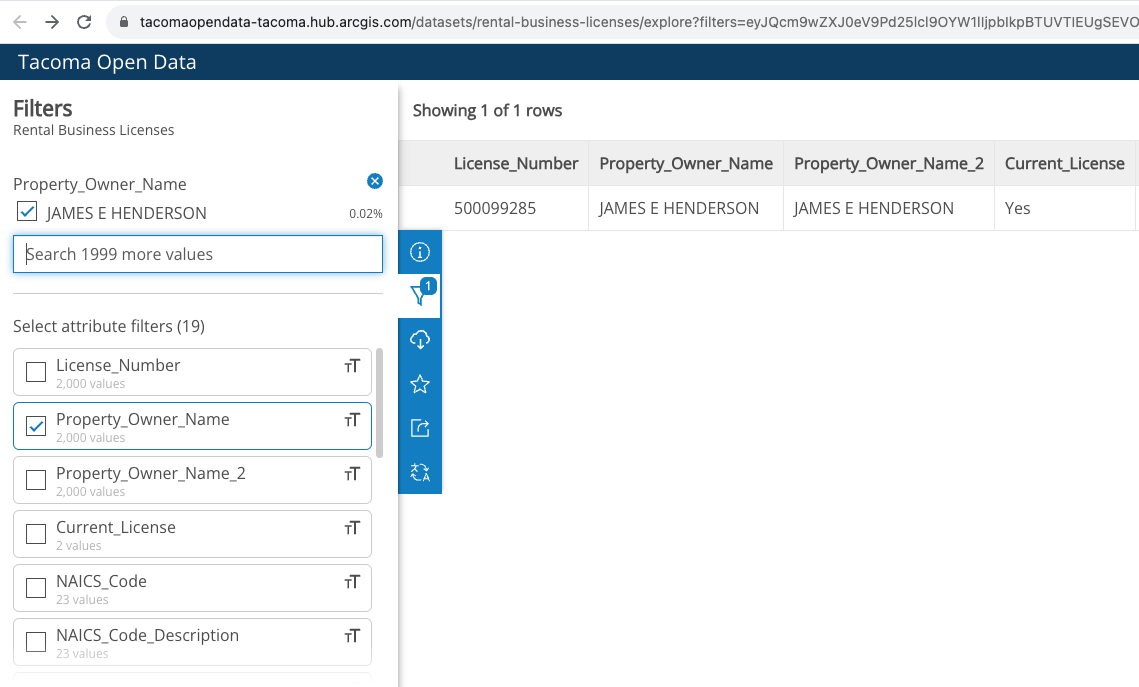
Task: Select the Yes cell under Current_License
Action: [1017, 208]
